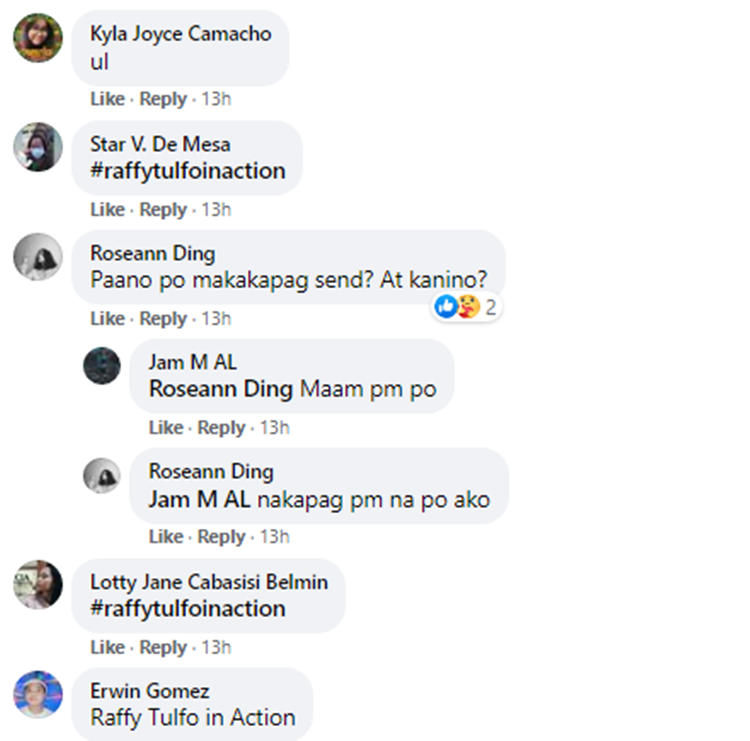750x741 pixels.
Task: Click the Jam M AL mention in reply
Action: [199, 500]
